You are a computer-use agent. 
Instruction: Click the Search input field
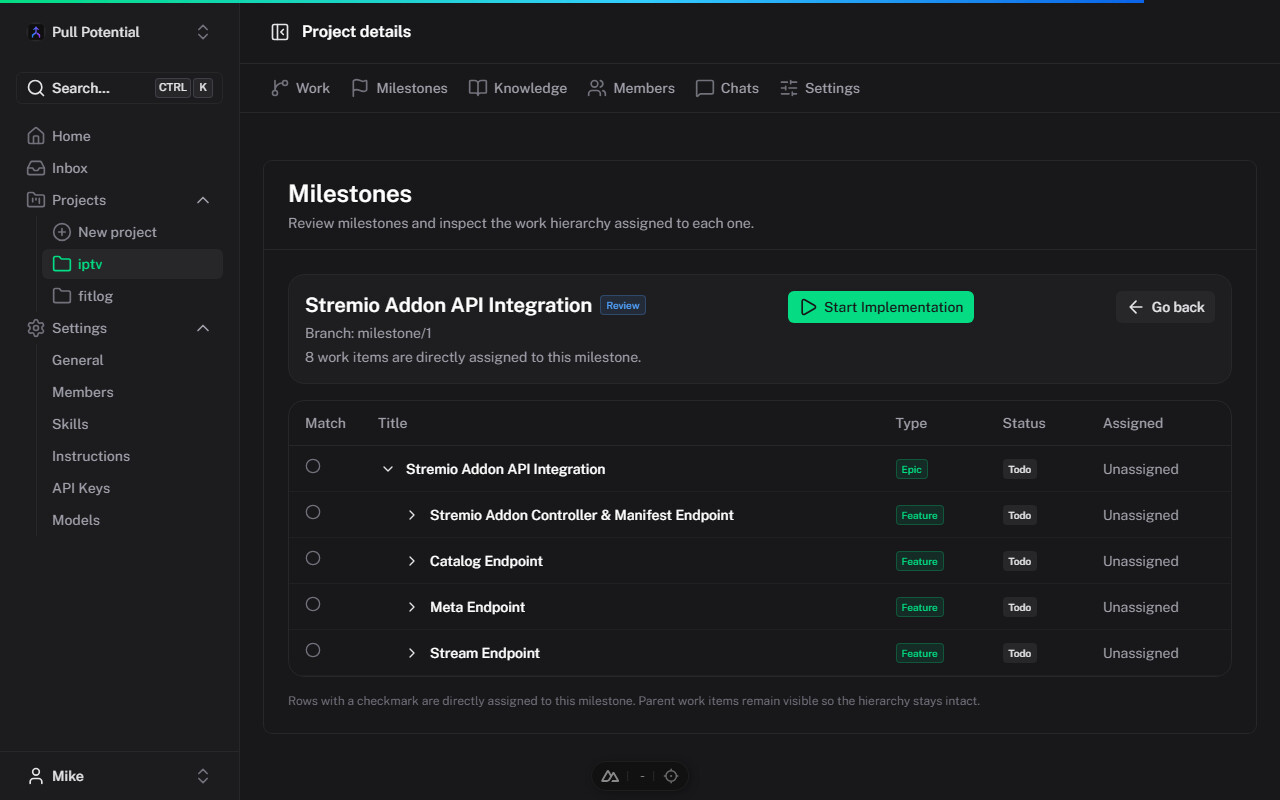point(119,88)
